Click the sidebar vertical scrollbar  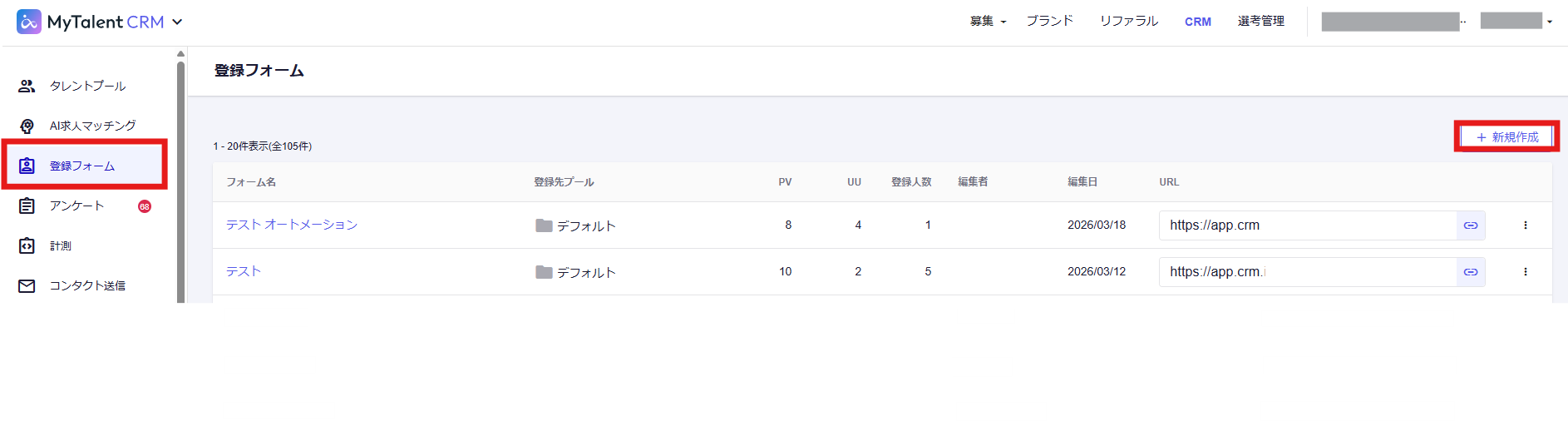(x=180, y=166)
